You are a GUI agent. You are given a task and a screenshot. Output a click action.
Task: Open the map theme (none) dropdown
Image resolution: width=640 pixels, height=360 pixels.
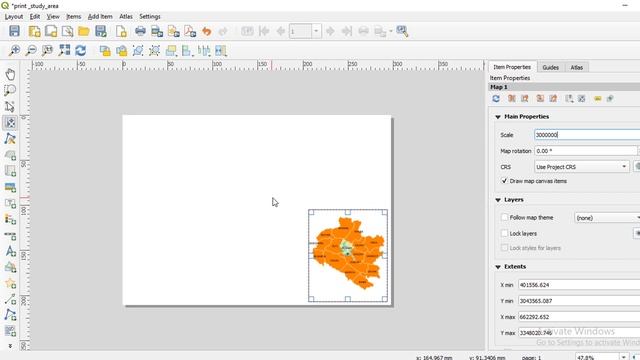607,218
